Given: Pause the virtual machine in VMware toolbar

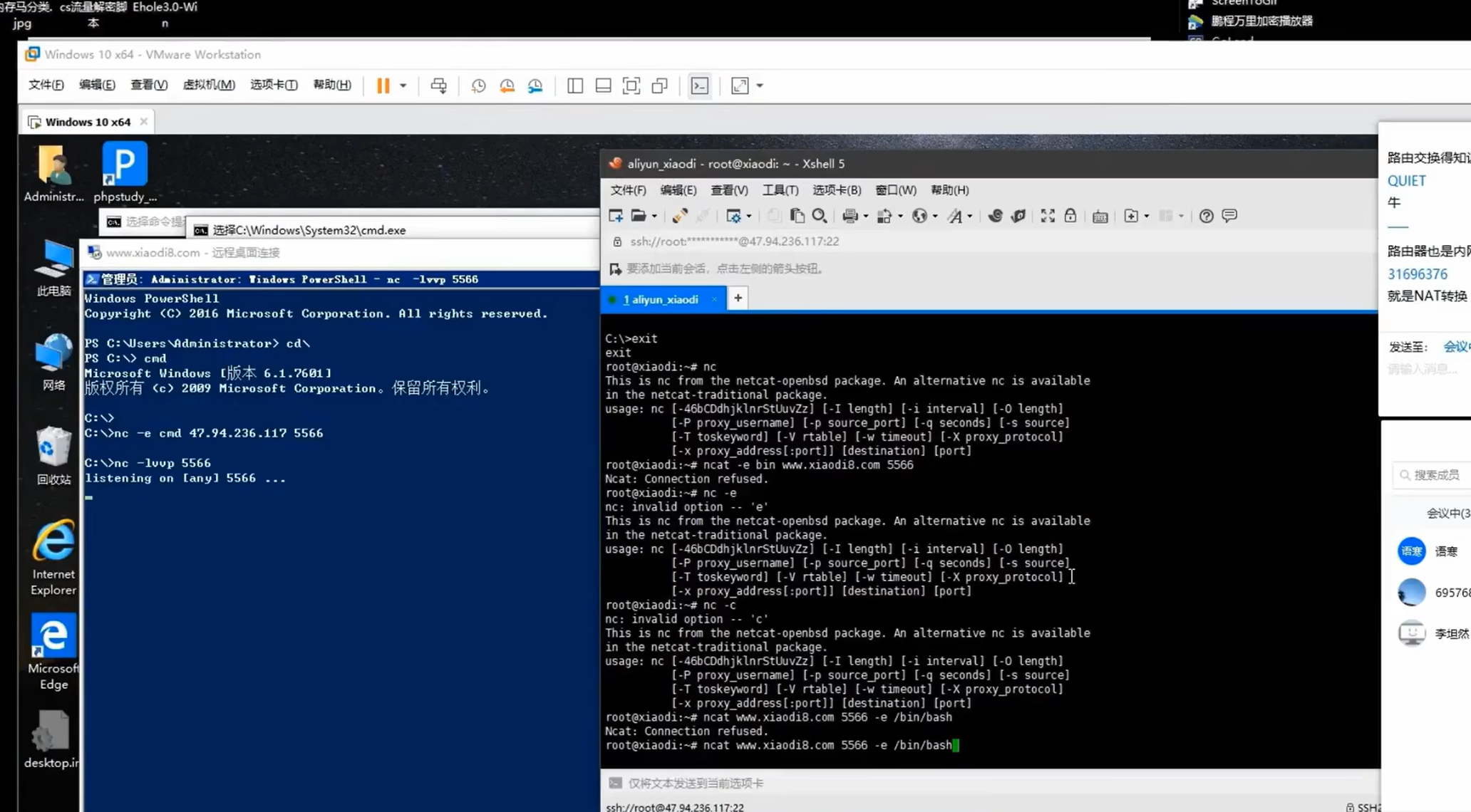Looking at the screenshot, I should pos(383,85).
